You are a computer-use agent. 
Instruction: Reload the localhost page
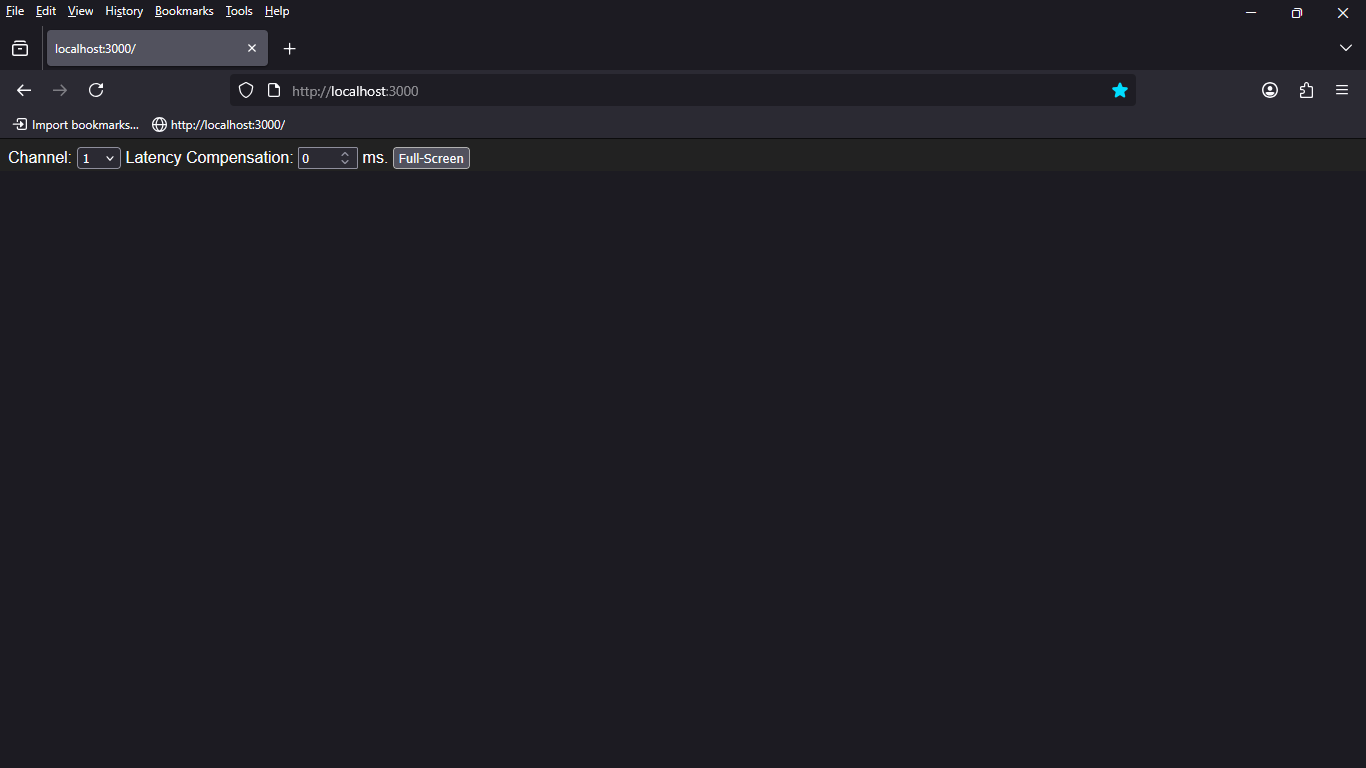pyautogui.click(x=96, y=90)
